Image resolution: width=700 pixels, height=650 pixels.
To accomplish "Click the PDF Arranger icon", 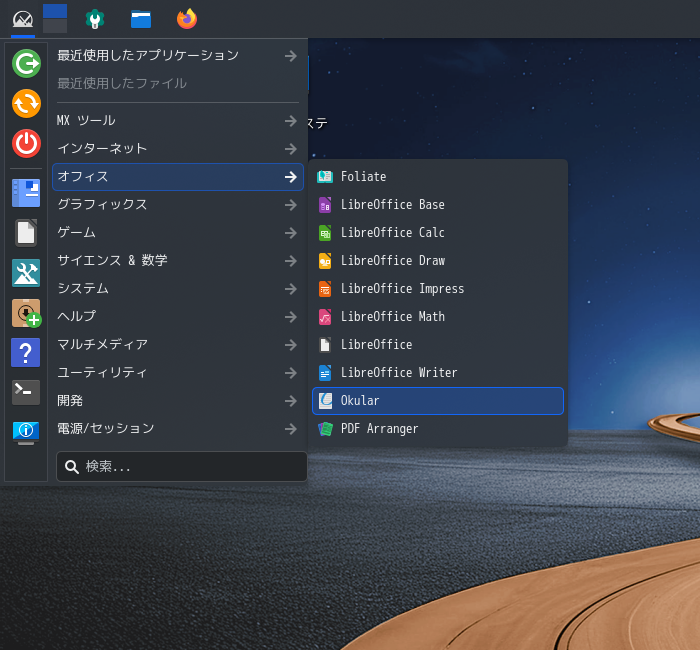I will pos(325,429).
